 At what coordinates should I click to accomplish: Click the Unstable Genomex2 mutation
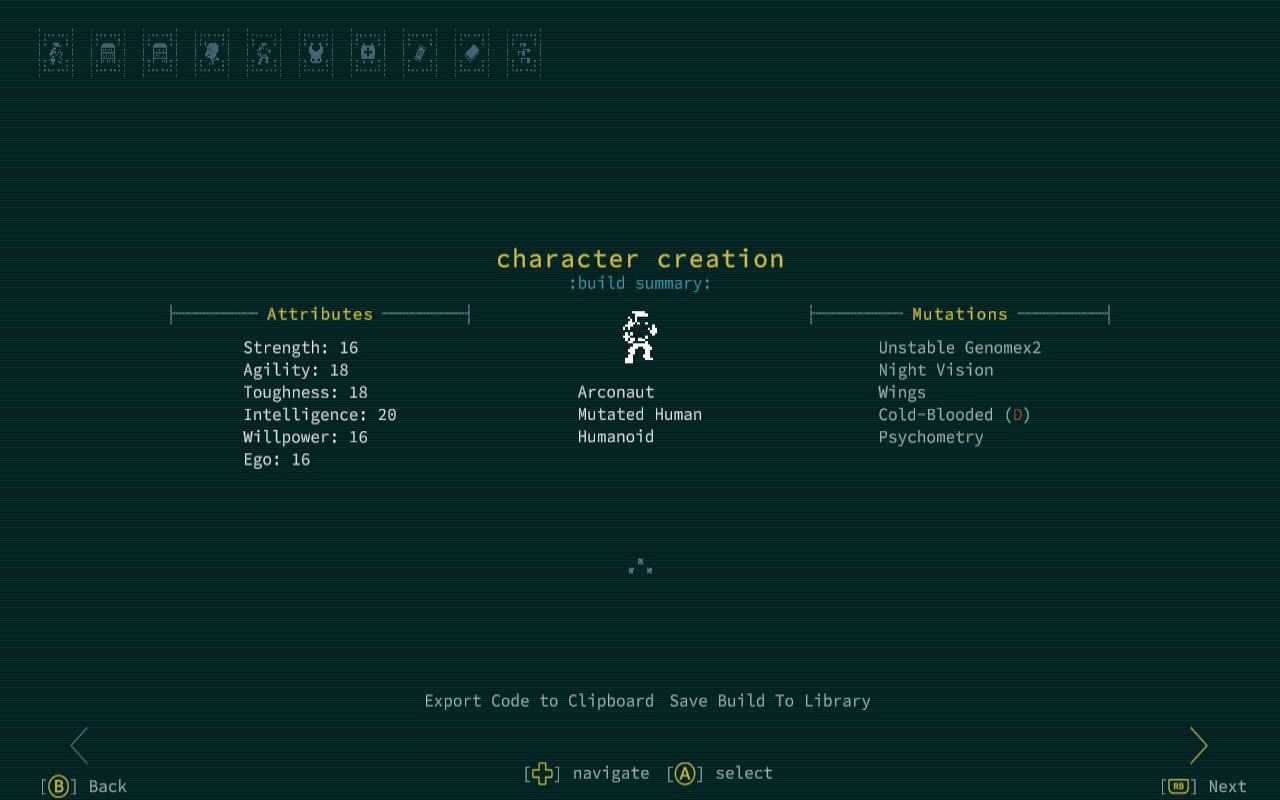coord(960,348)
